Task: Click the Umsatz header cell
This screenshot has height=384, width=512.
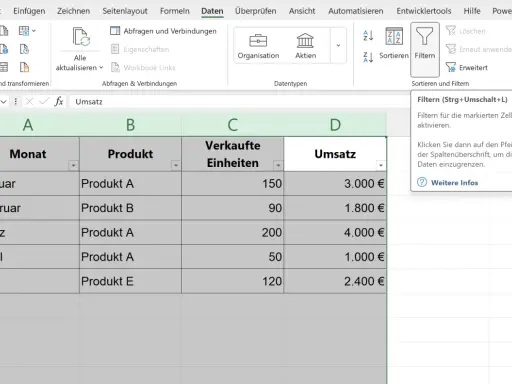Action: point(335,154)
